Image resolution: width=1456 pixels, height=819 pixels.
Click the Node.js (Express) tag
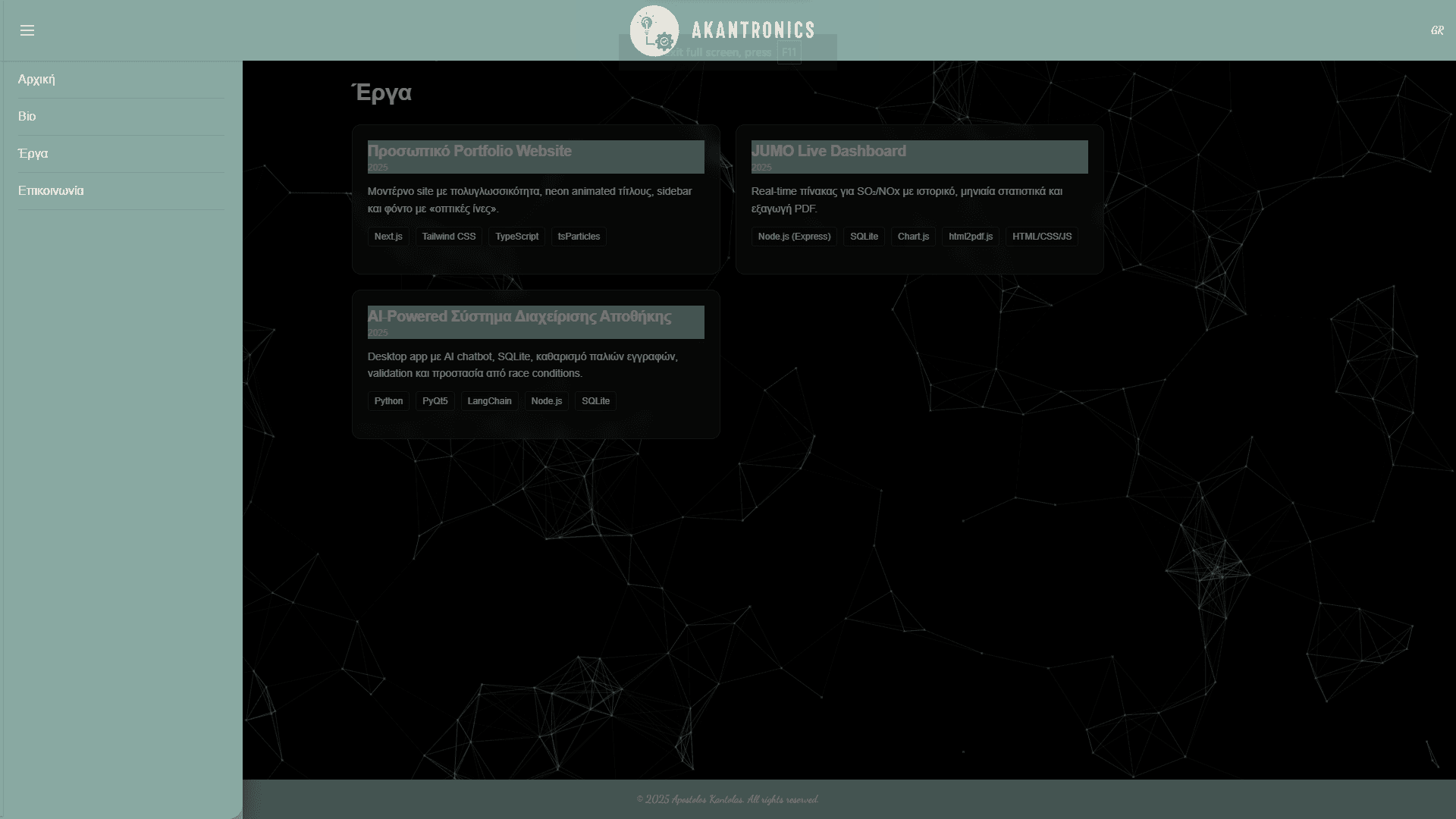click(793, 236)
